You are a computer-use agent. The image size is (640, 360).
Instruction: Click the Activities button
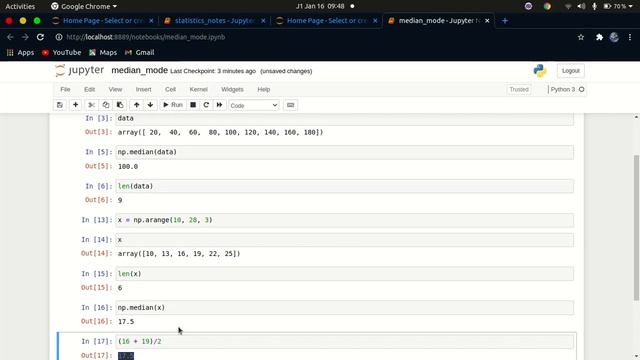(20, 6)
